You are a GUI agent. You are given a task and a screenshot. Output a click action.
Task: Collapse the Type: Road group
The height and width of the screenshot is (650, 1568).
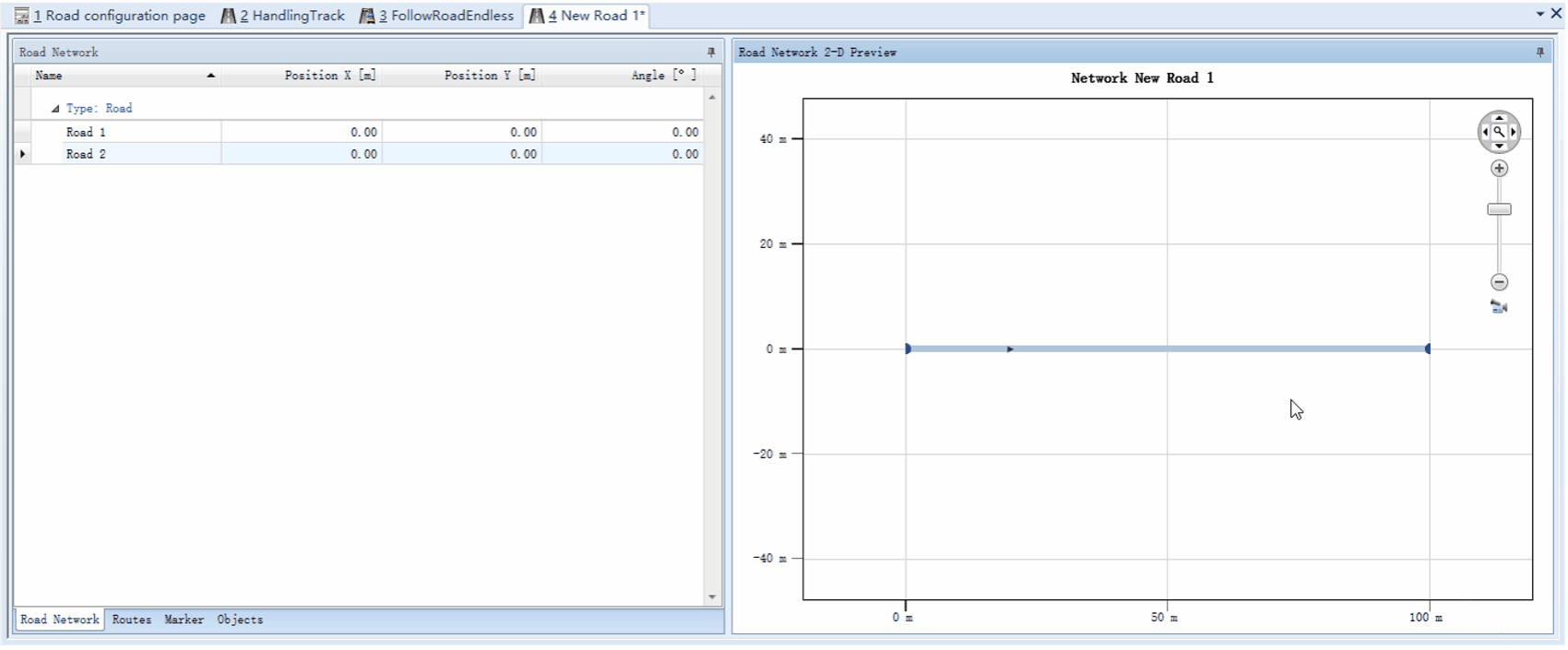coord(55,109)
